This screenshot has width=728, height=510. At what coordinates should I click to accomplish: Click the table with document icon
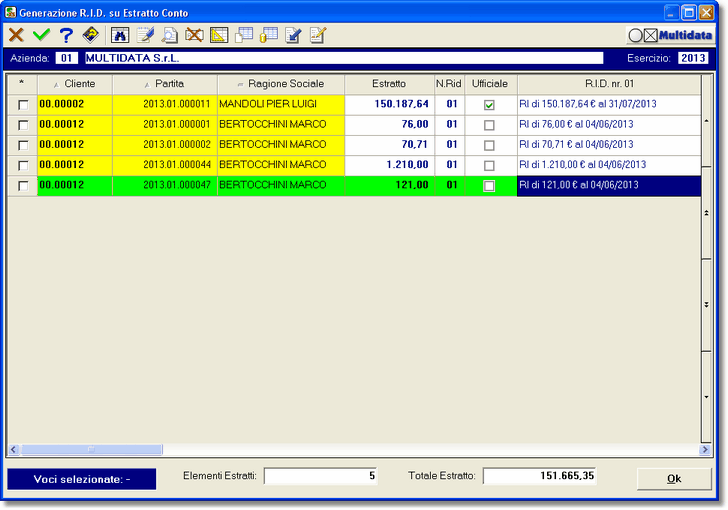pos(244,35)
